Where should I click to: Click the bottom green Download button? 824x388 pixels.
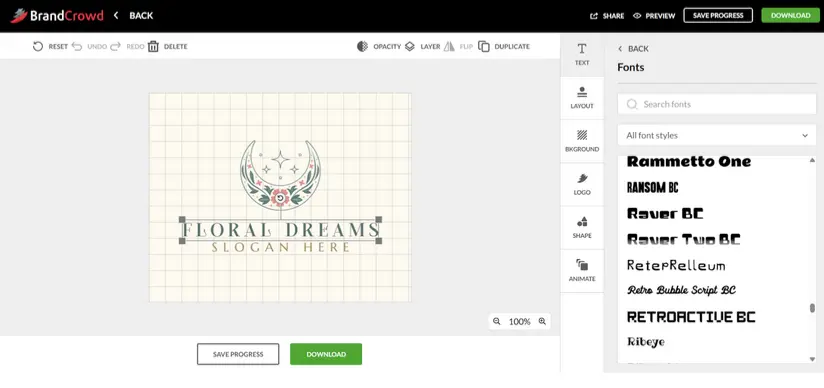(326, 354)
